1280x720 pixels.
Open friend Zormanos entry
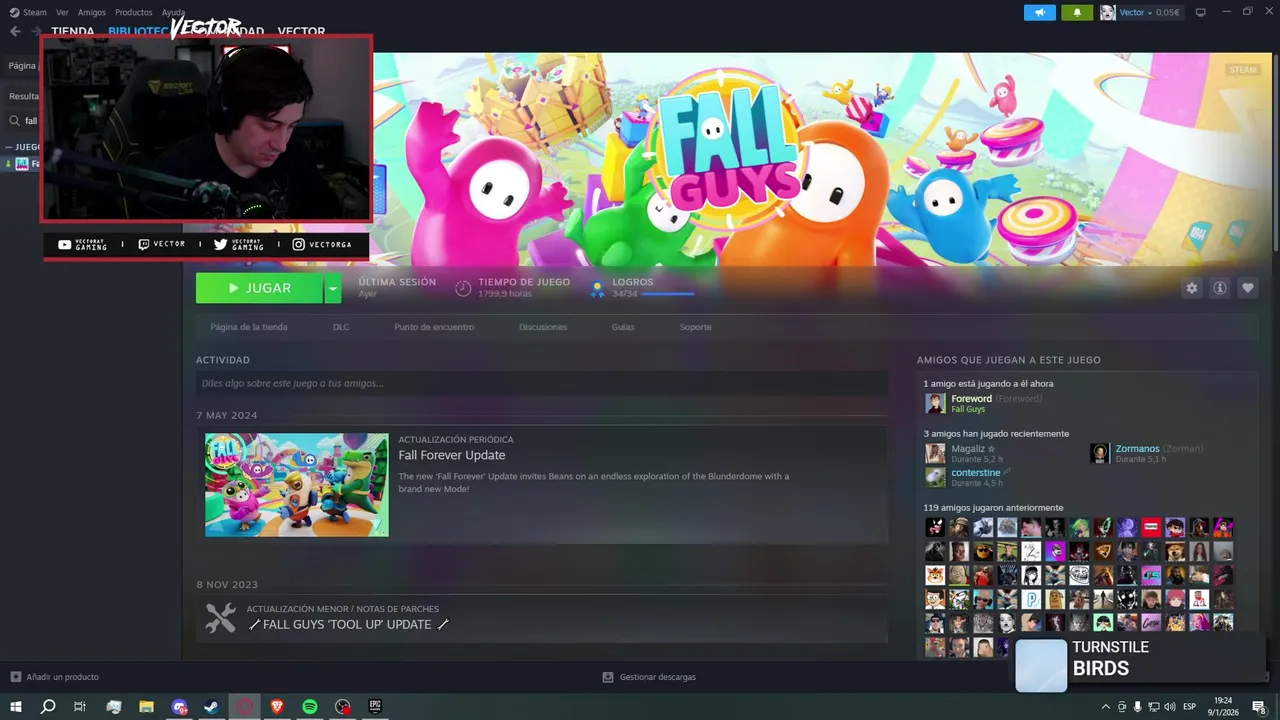click(1147, 453)
